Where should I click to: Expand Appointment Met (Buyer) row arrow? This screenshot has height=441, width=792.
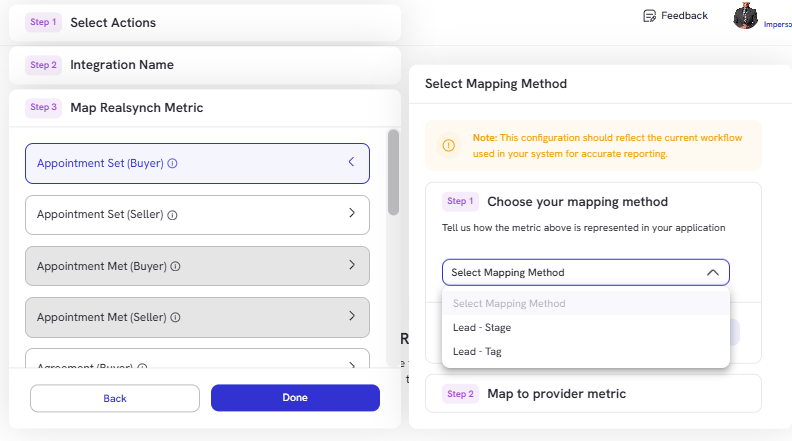click(x=352, y=265)
